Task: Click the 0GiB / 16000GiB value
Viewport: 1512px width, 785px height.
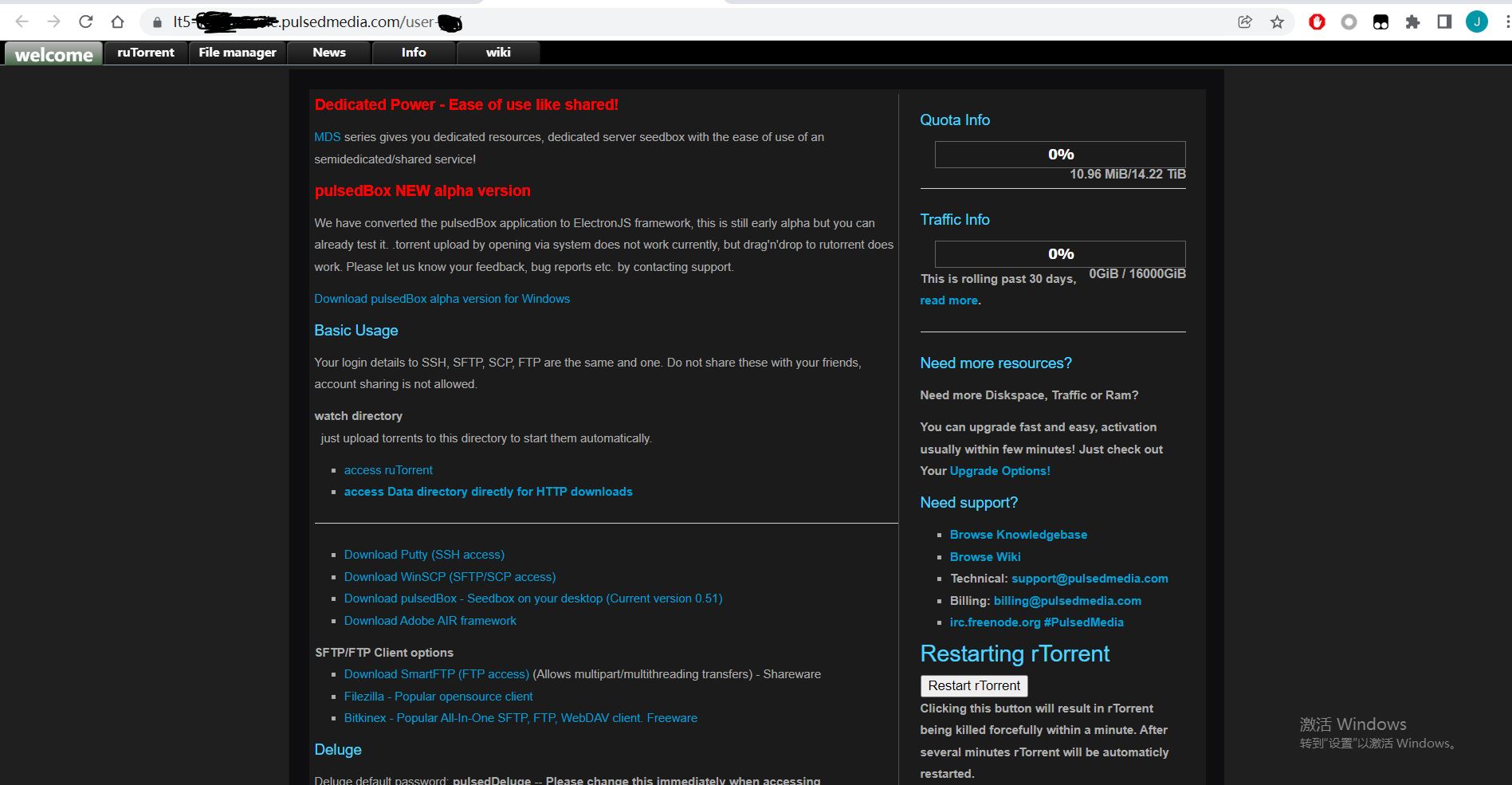Action: (1137, 273)
